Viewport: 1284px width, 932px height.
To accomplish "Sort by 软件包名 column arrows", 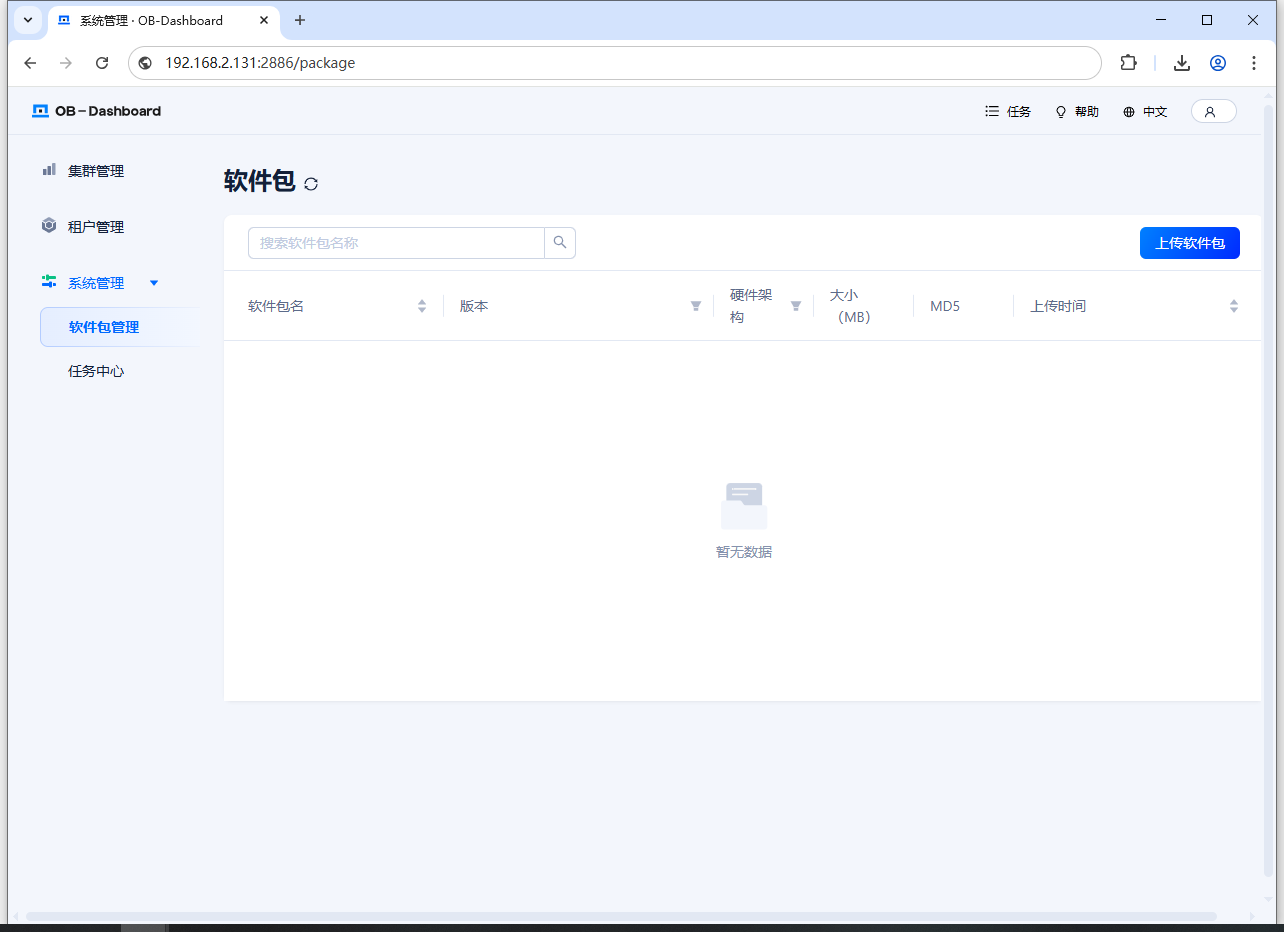I will [422, 306].
